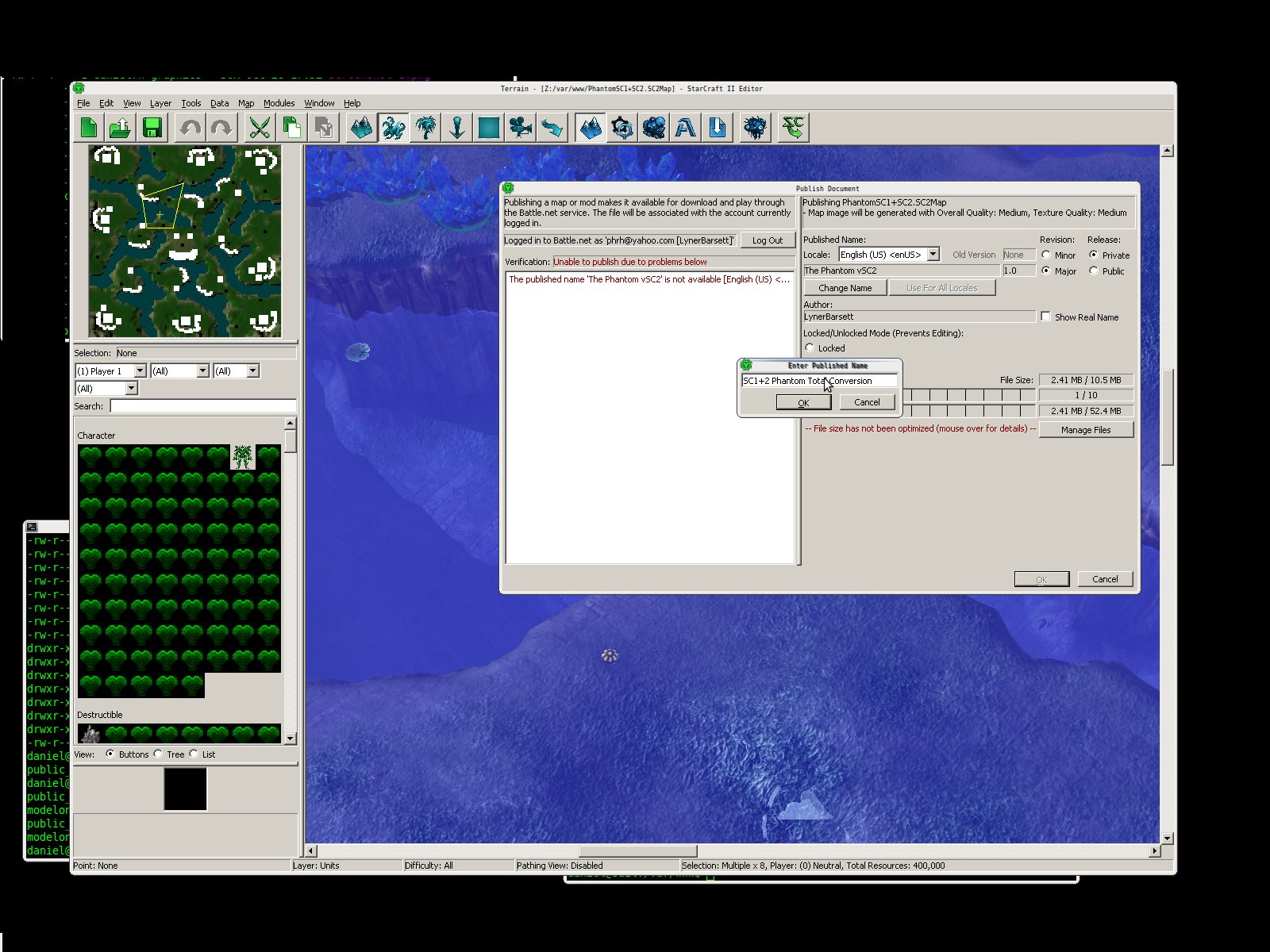
Task: Click the Manage Files button
Action: (1085, 430)
